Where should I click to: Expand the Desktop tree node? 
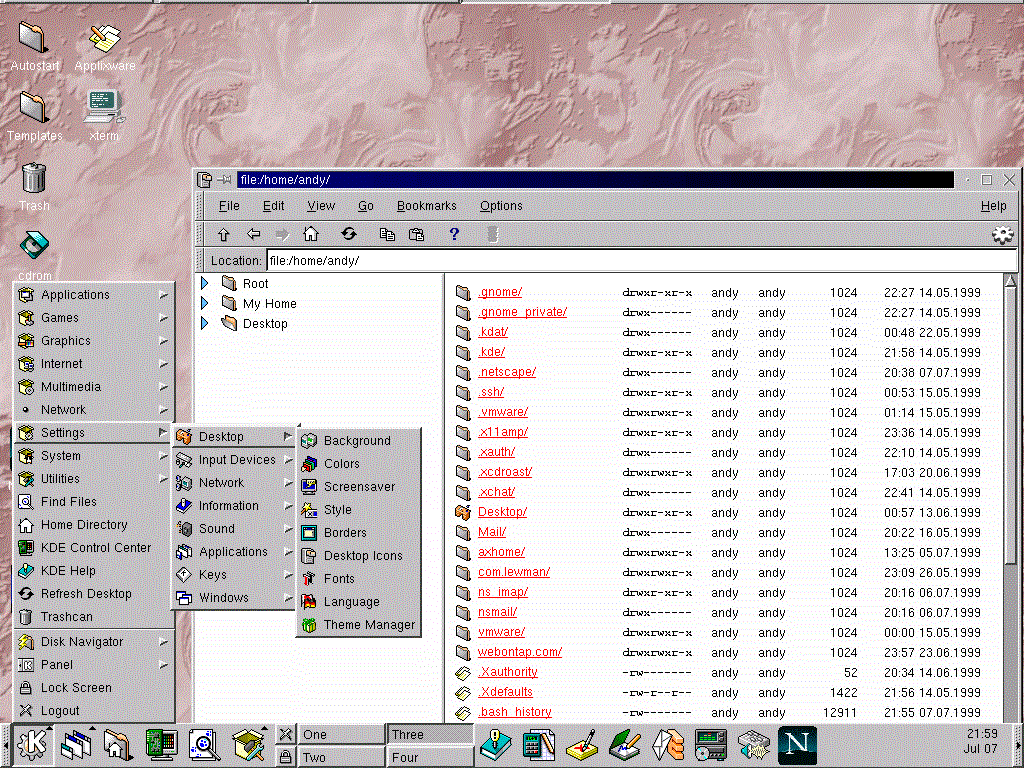(x=205, y=324)
